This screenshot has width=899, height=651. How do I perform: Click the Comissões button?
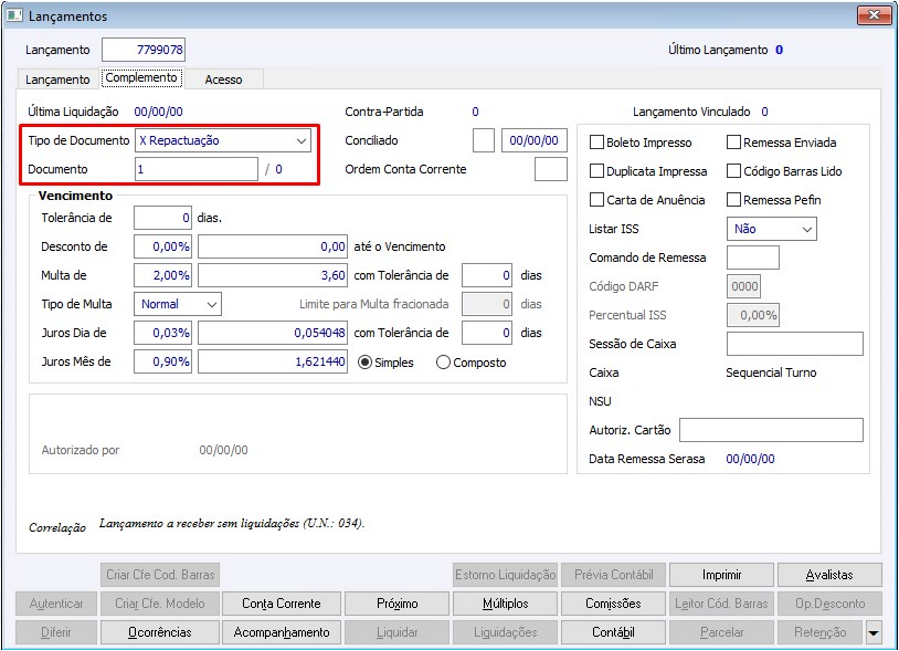pos(613,603)
